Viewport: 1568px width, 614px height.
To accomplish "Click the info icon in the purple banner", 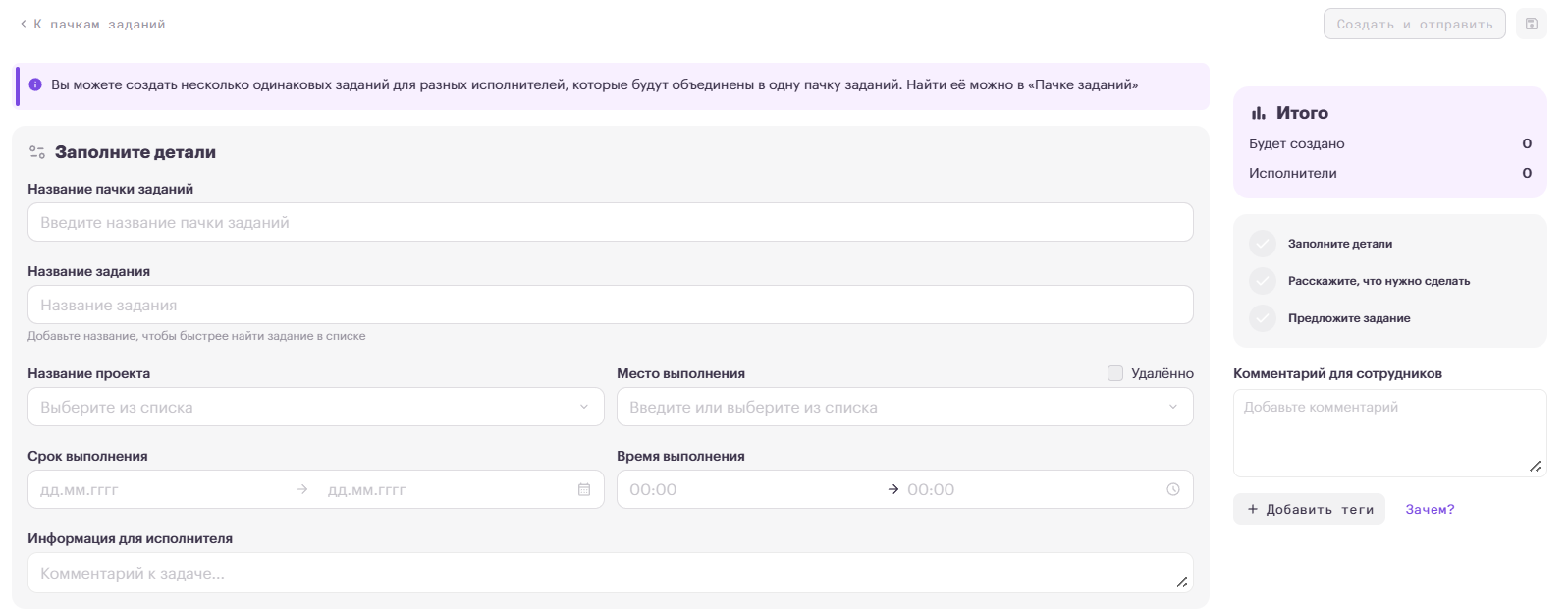I will (35, 85).
